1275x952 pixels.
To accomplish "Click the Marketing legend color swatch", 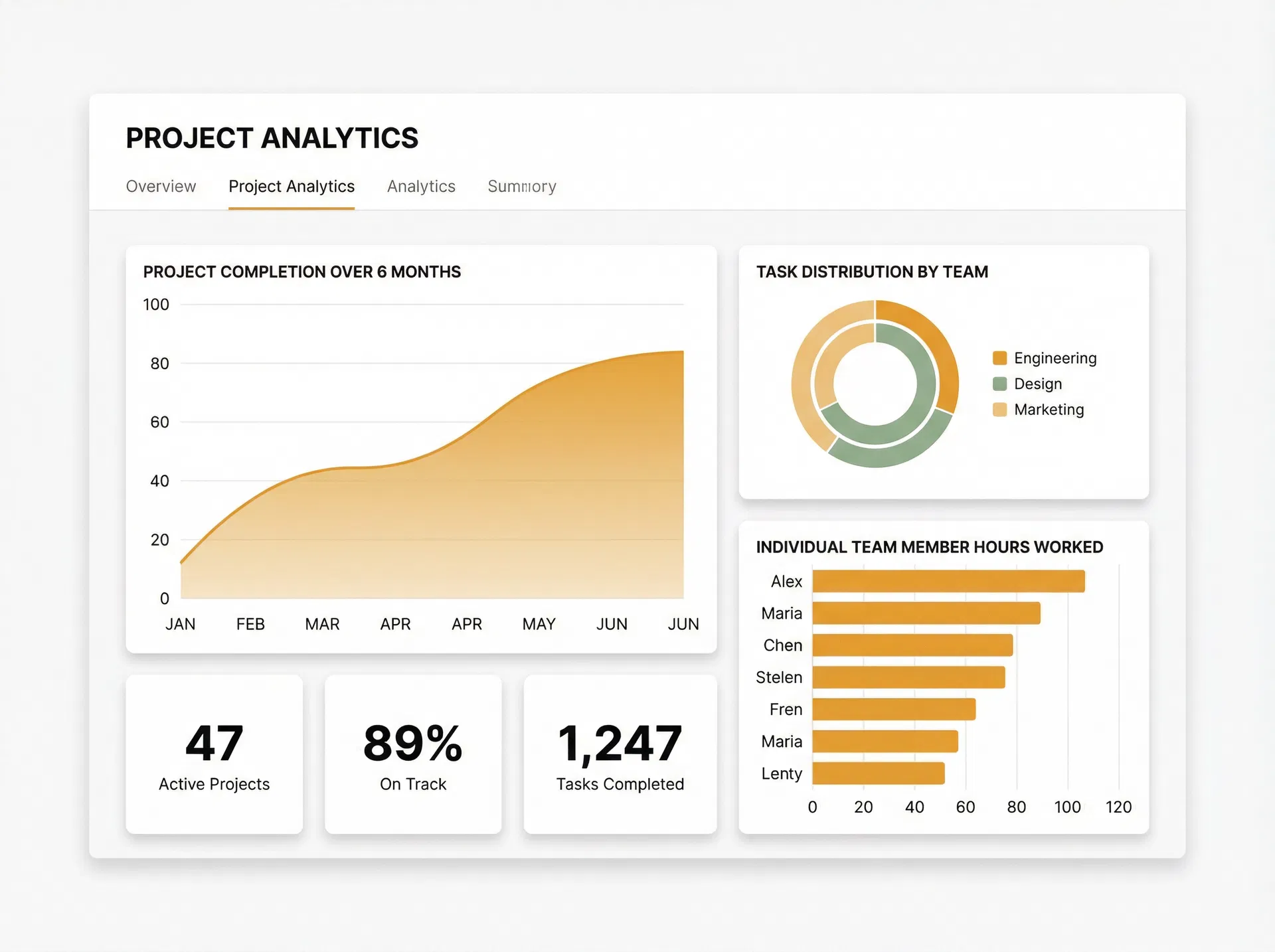I will click(999, 410).
